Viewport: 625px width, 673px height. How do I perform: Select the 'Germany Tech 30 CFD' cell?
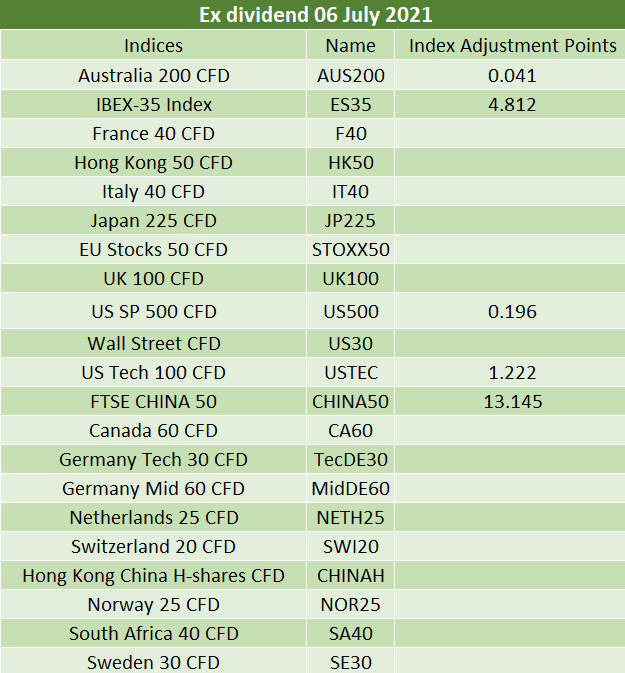[153, 460]
